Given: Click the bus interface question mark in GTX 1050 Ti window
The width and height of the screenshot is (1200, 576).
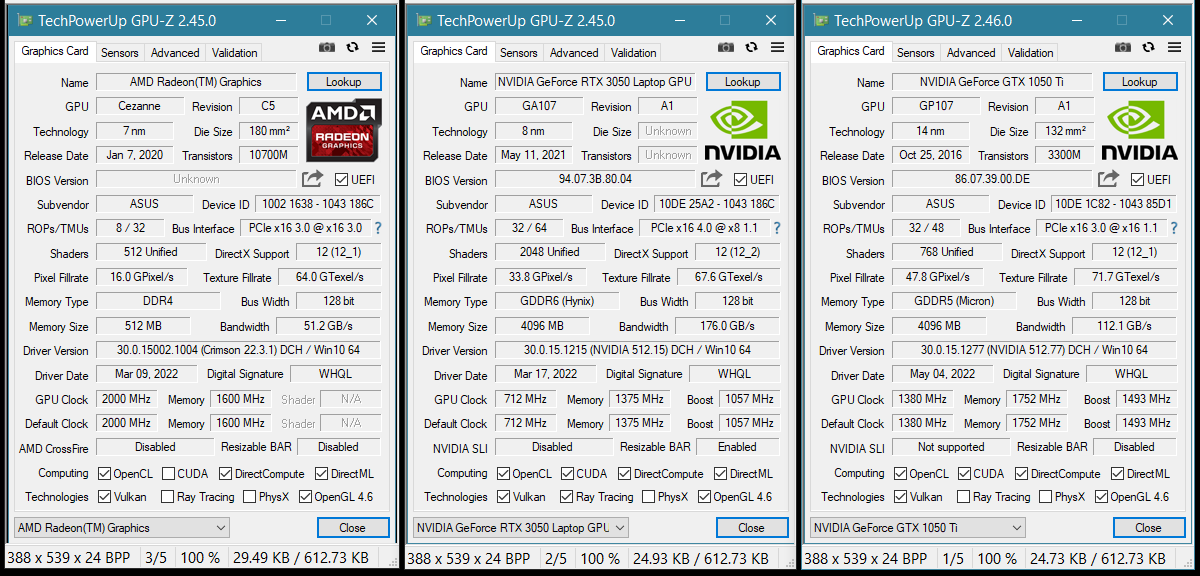Looking at the screenshot, I should tap(1174, 228).
